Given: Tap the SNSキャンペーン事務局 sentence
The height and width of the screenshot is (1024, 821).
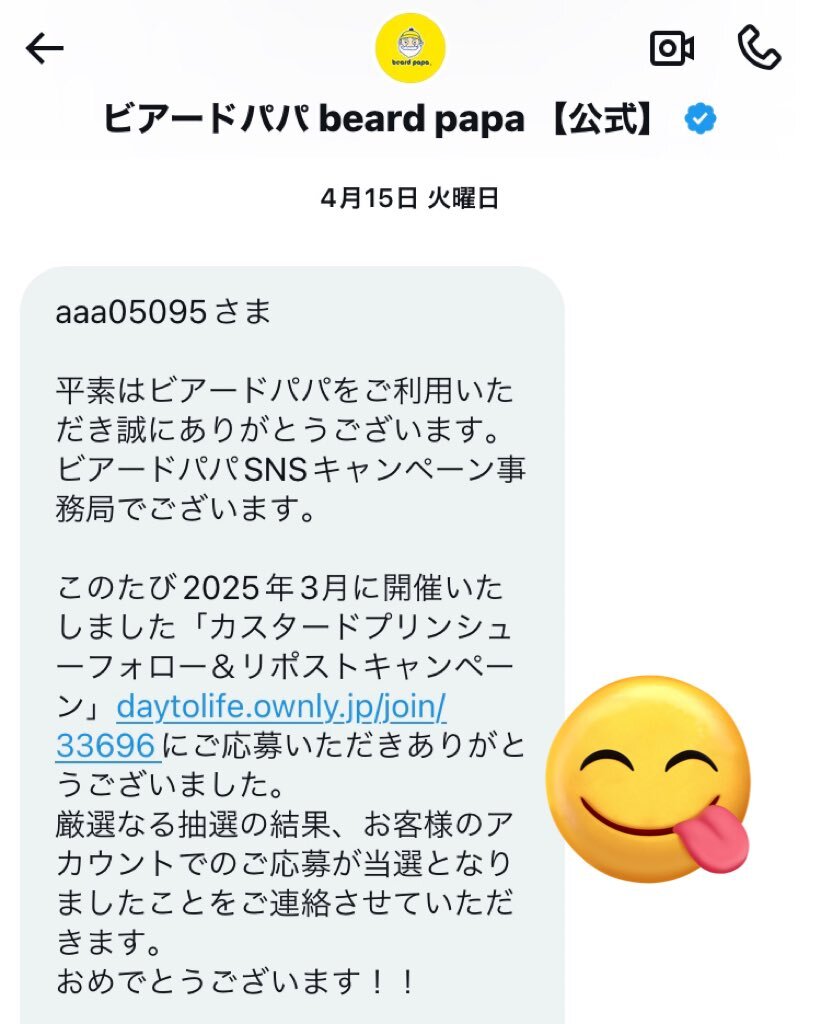Looking at the screenshot, I should tap(291, 488).
